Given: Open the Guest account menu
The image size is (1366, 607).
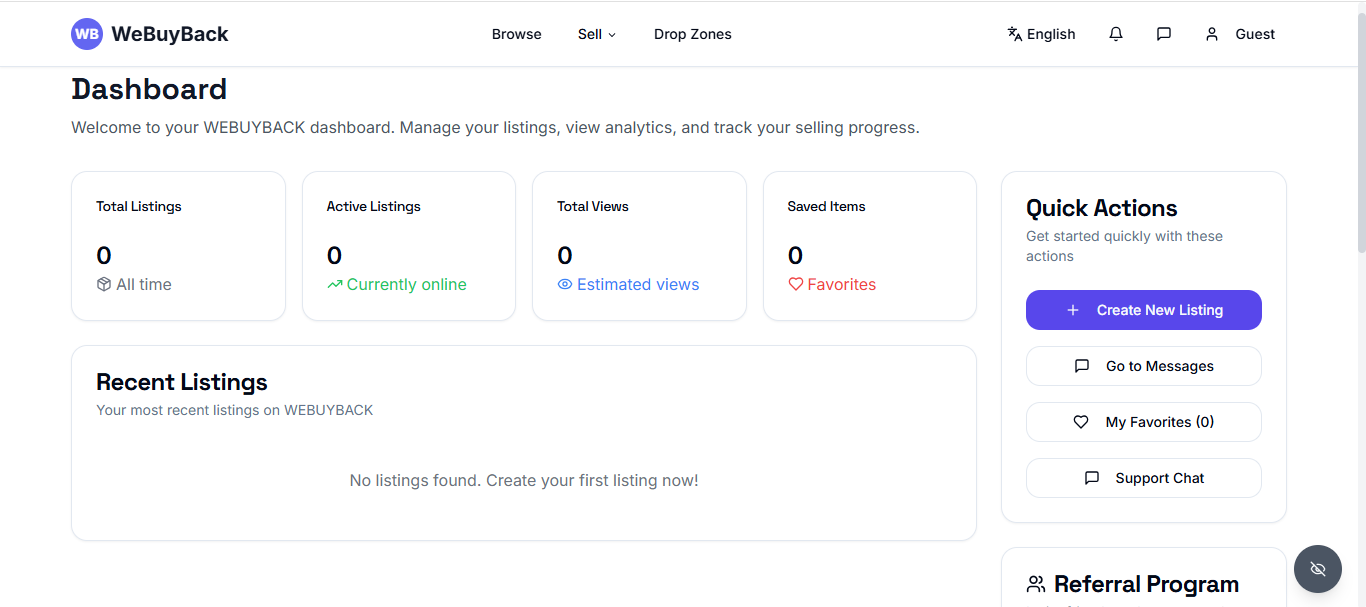Looking at the screenshot, I should [1240, 34].
